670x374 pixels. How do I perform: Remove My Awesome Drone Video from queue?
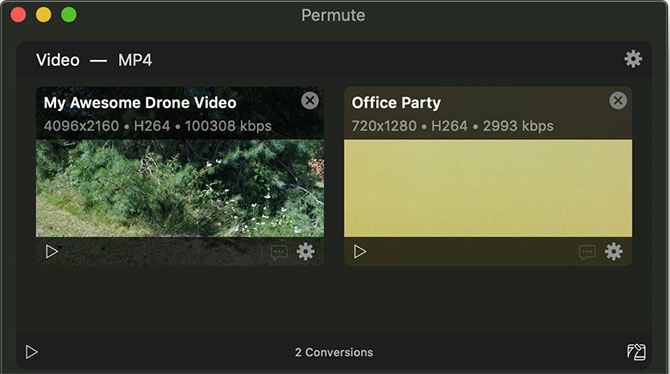310,101
